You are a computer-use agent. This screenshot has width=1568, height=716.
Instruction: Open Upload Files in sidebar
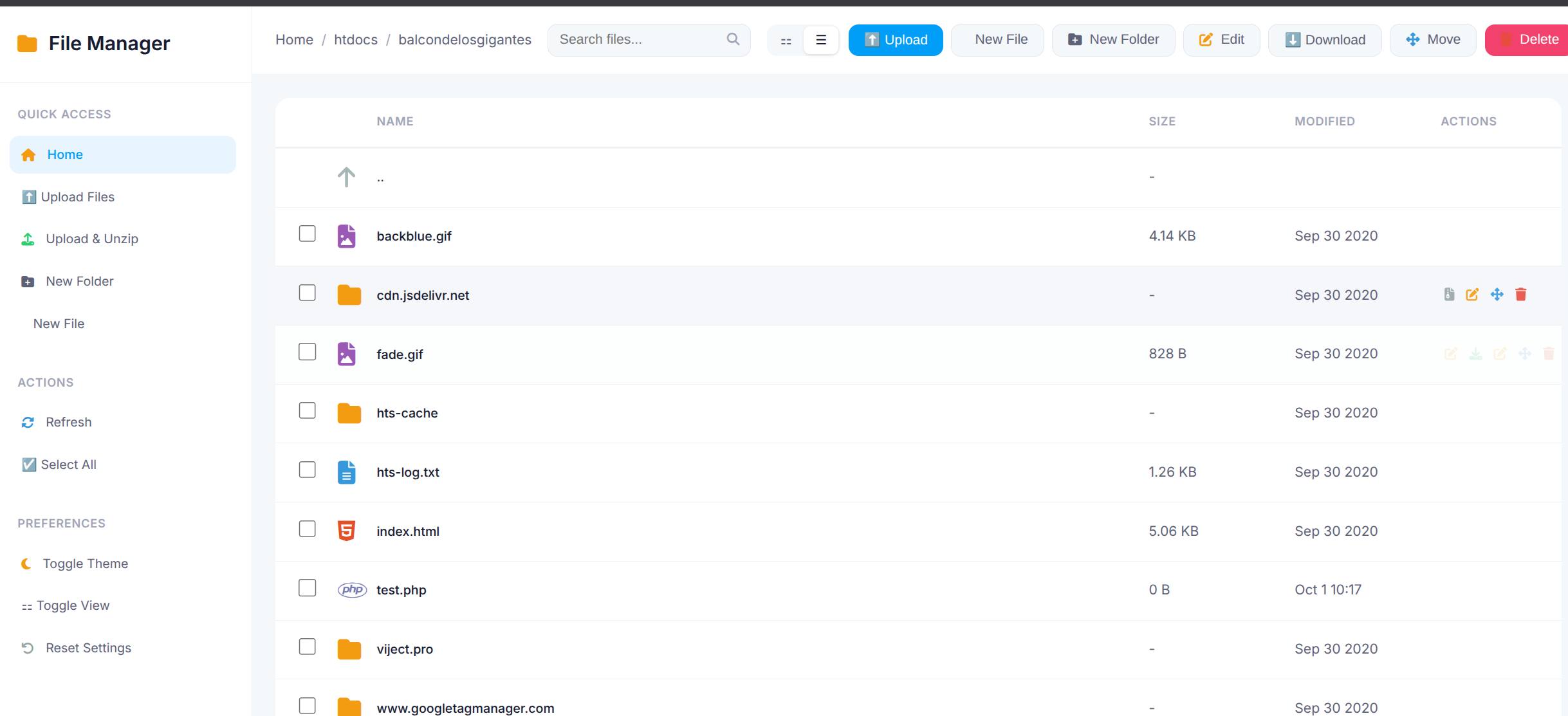click(x=123, y=197)
